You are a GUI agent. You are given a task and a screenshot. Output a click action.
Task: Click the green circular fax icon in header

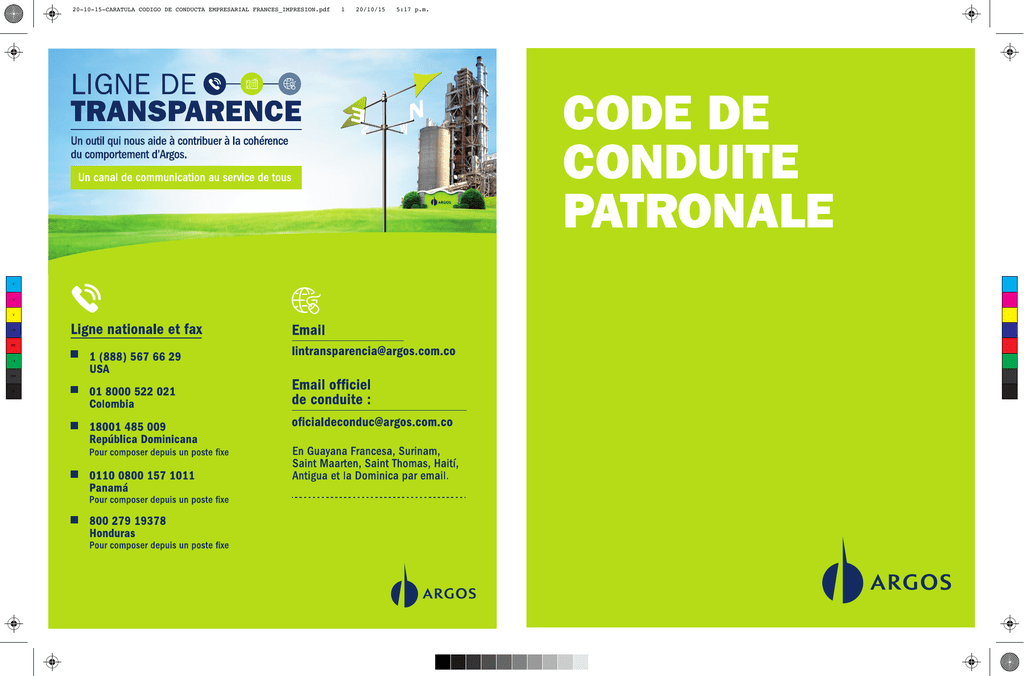pyautogui.click(x=251, y=84)
